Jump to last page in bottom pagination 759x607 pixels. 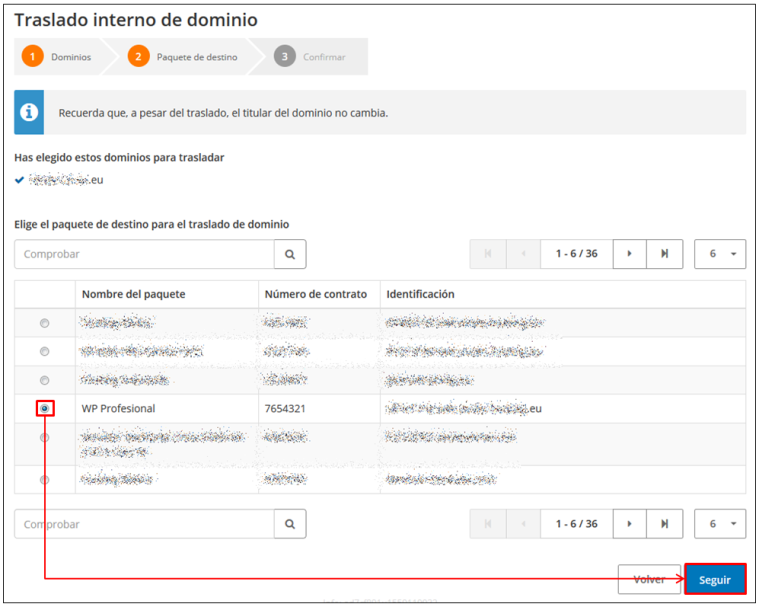pos(665,524)
